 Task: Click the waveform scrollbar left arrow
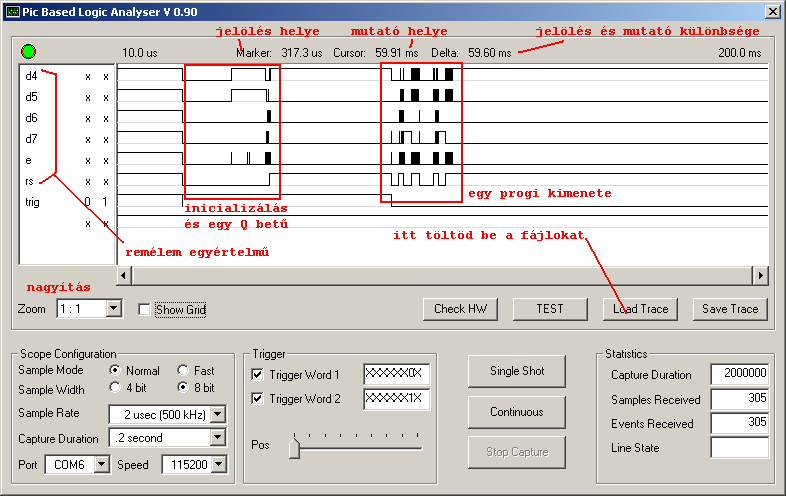(x=124, y=275)
